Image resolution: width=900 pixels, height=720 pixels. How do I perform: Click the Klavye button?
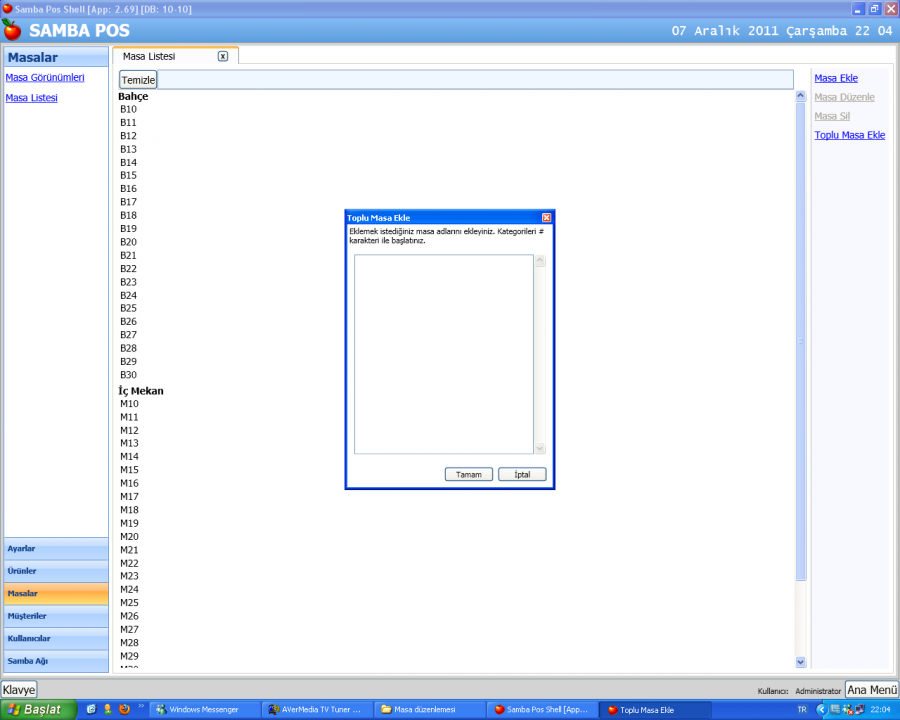(x=19, y=690)
